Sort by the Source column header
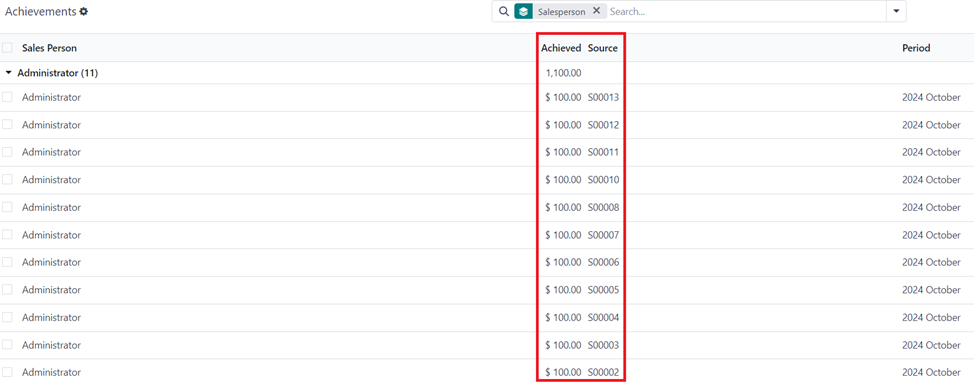 603,48
